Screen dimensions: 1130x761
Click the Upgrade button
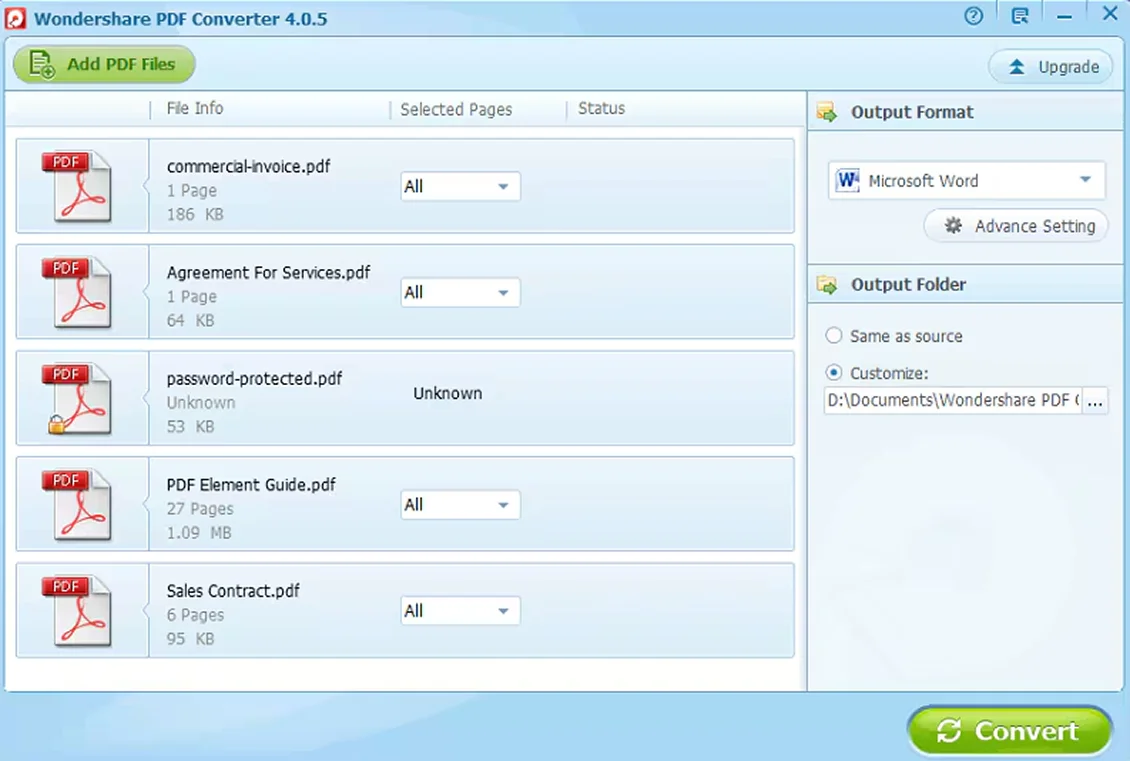(1050, 67)
